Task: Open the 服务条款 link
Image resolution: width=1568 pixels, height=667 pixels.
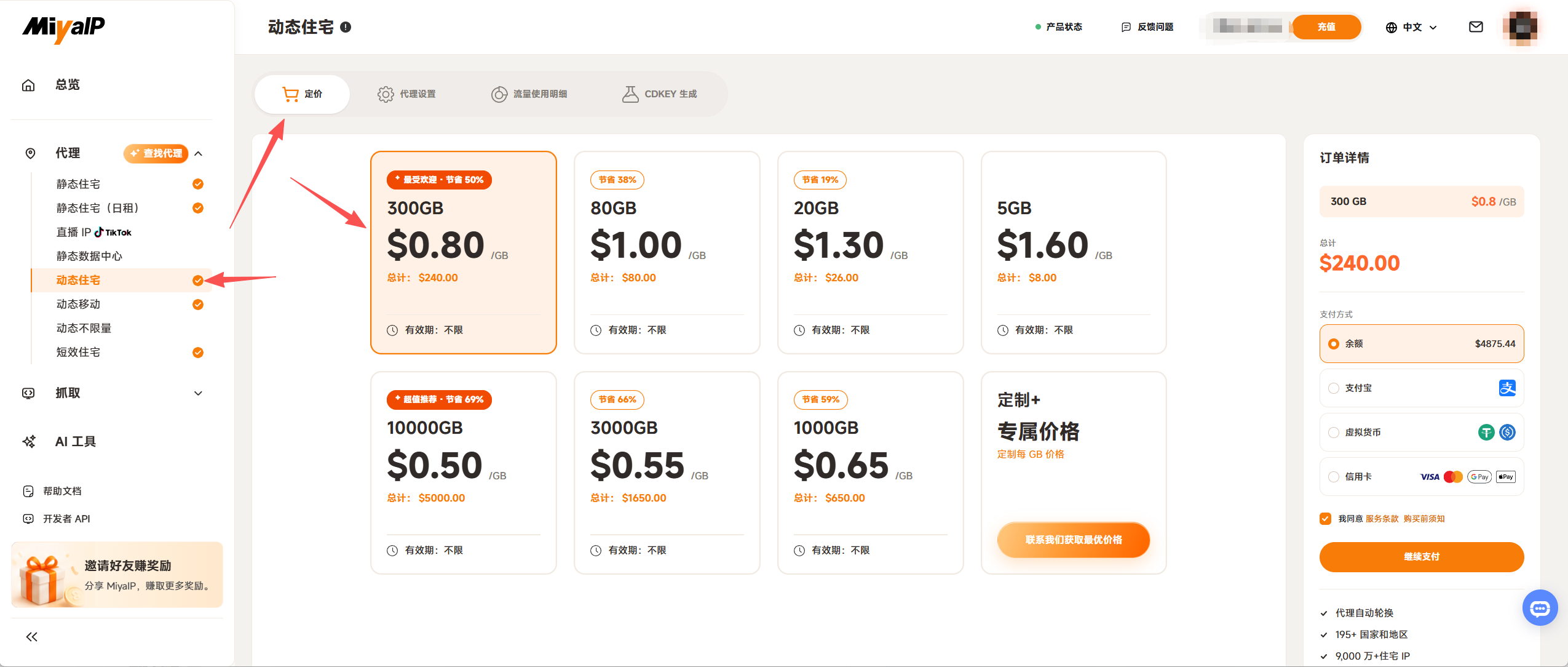Action: click(x=1382, y=519)
